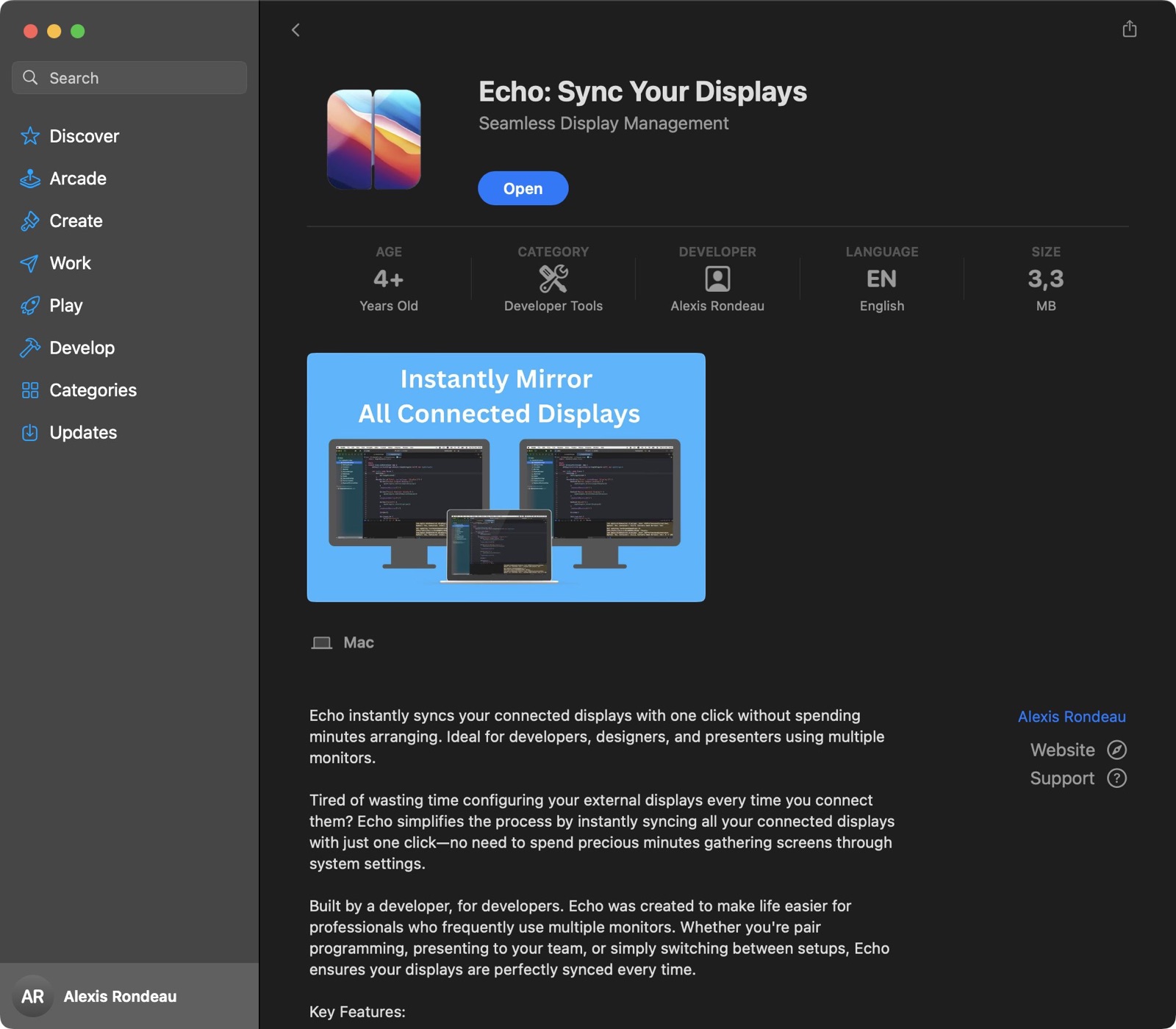
Task: Click the LANGUAGE column header
Action: click(x=882, y=251)
